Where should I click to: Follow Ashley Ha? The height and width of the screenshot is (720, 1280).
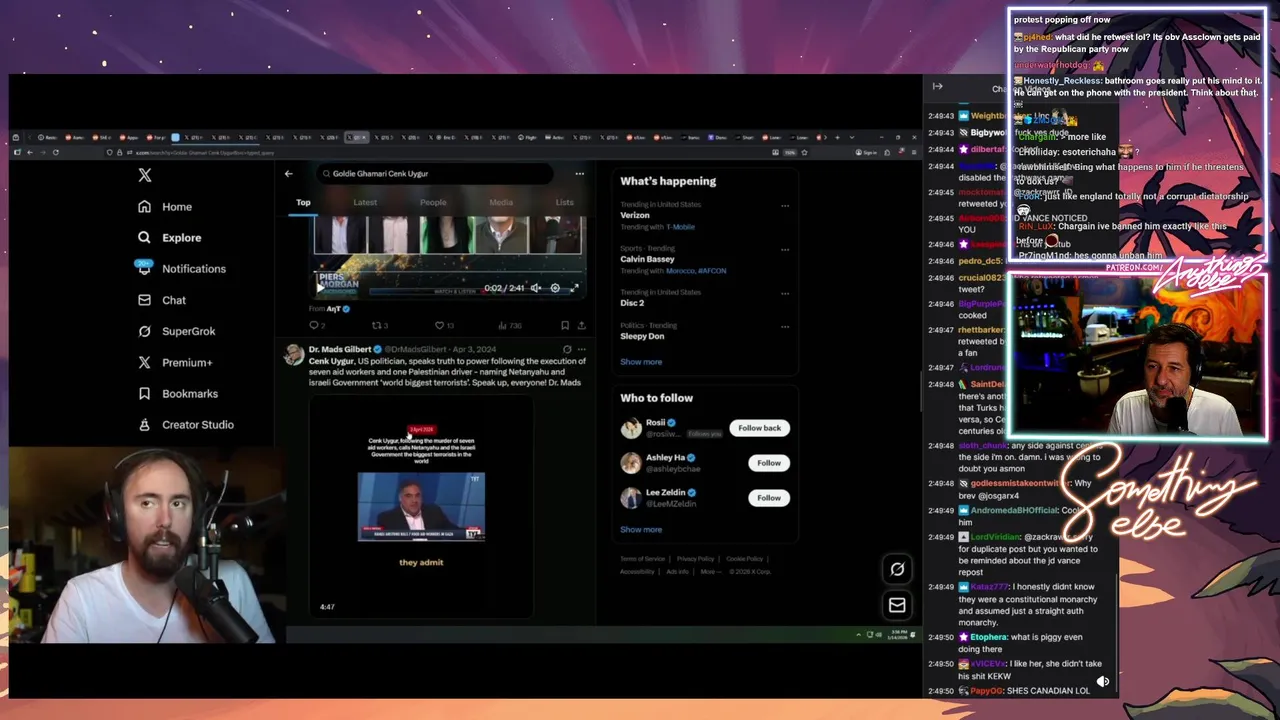click(x=769, y=463)
